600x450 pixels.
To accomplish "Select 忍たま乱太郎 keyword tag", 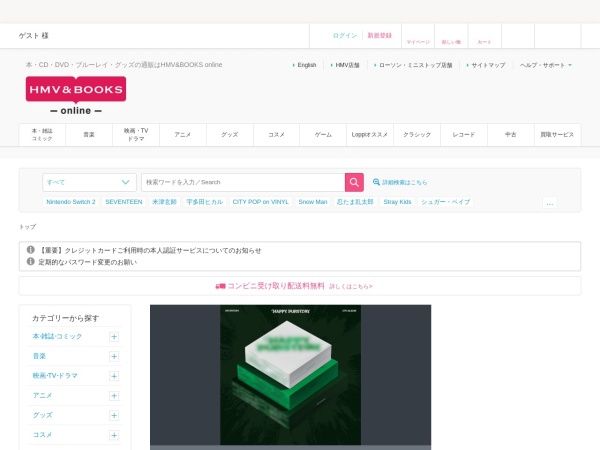I will pos(355,202).
